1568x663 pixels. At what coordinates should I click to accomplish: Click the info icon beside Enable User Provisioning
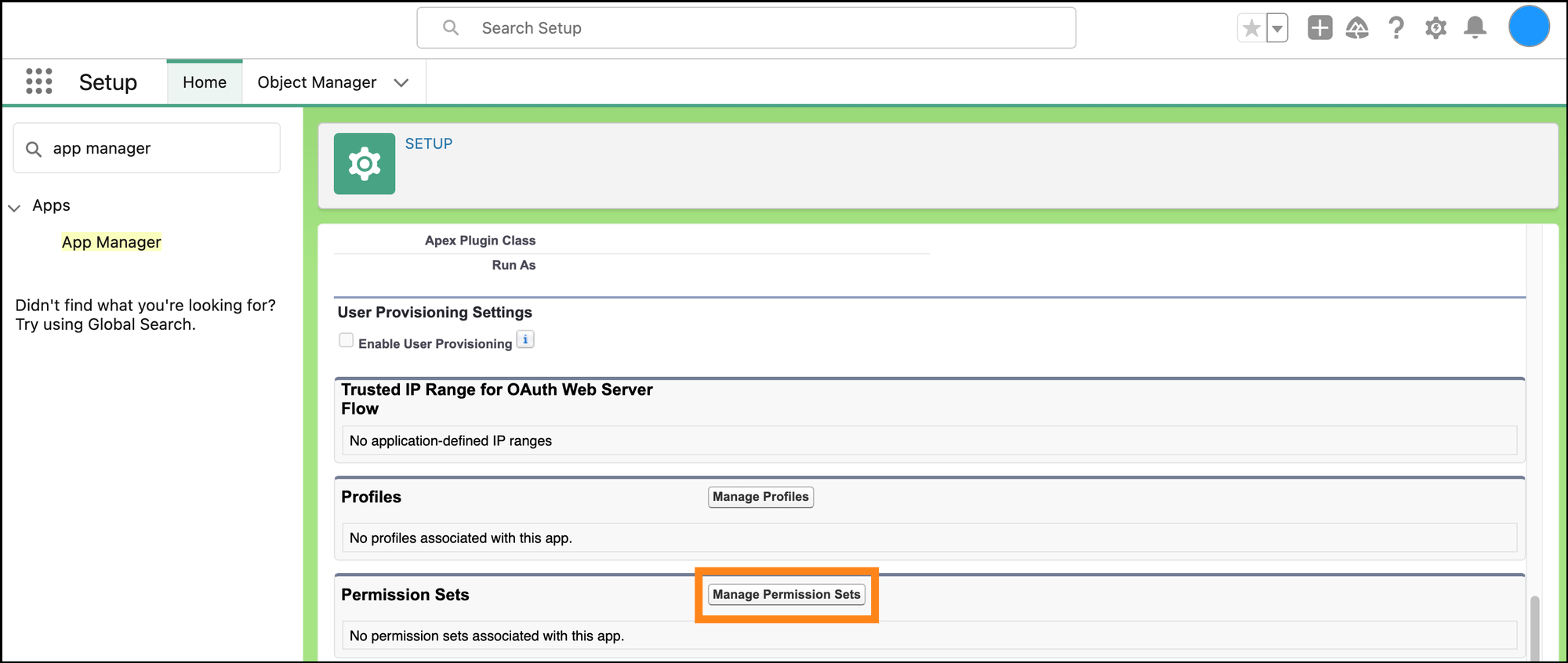[x=525, y=340]
